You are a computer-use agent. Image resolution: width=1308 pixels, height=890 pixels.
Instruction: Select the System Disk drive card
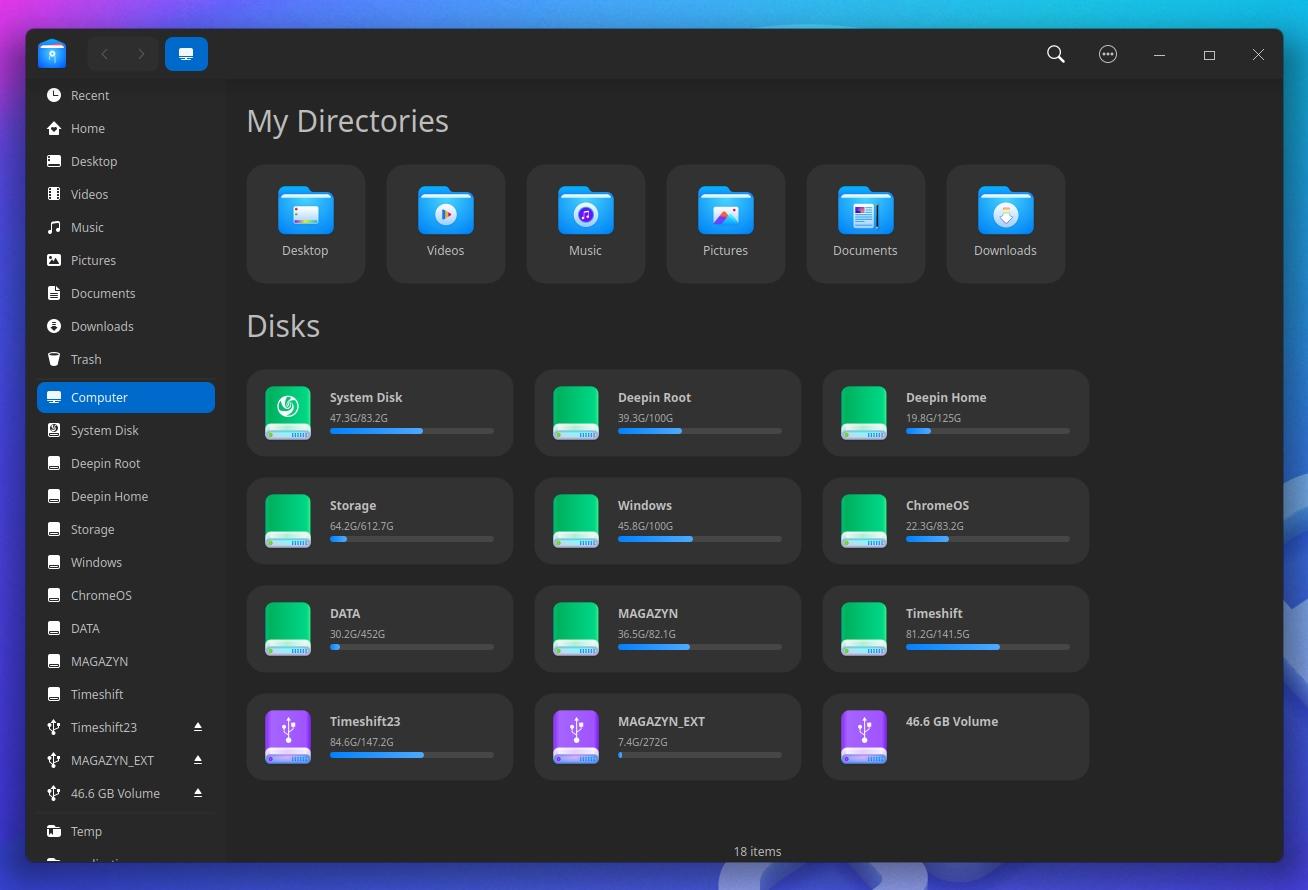pyautogui.click(x=380, y=413)
